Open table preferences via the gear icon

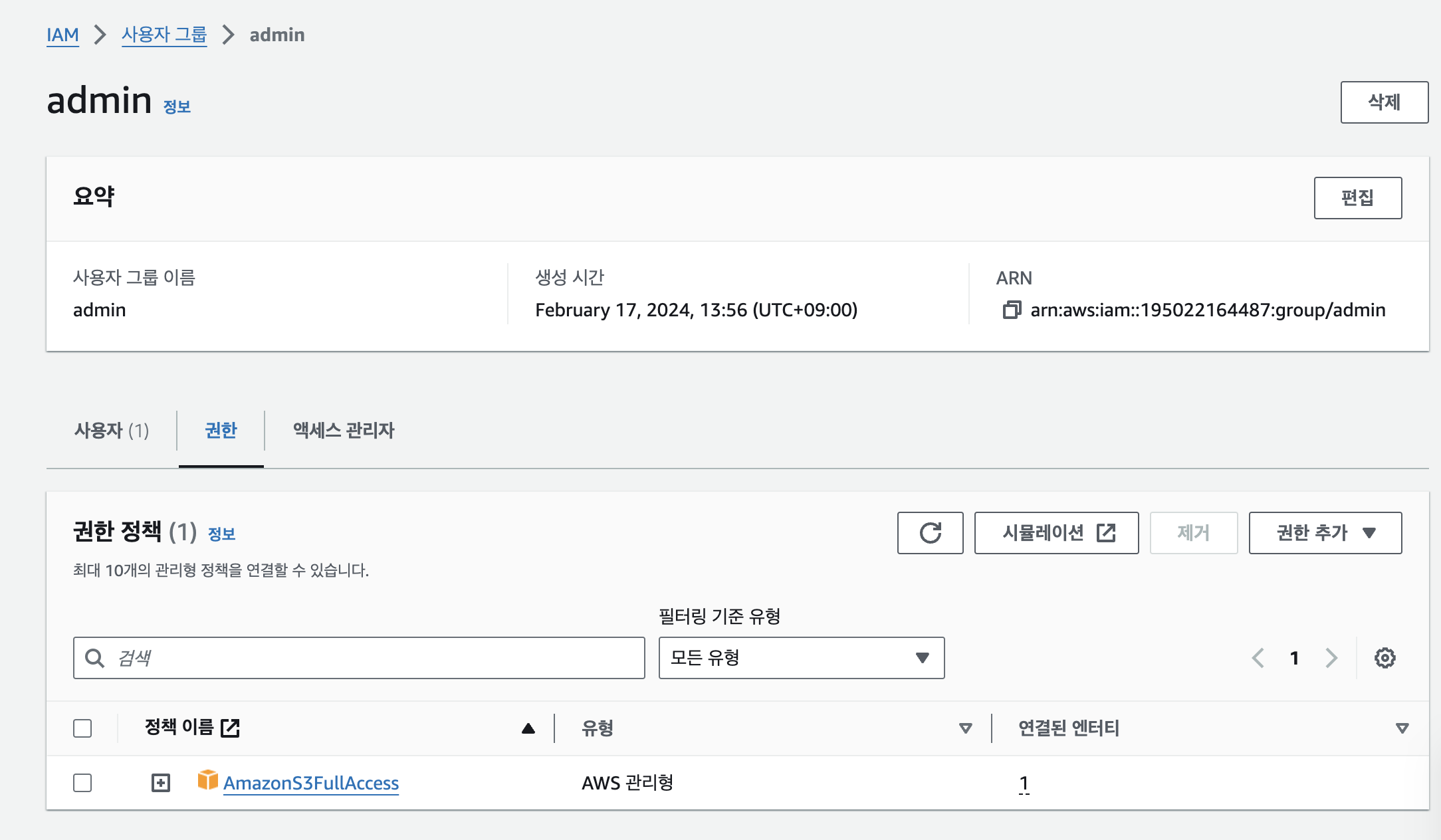1385,658
